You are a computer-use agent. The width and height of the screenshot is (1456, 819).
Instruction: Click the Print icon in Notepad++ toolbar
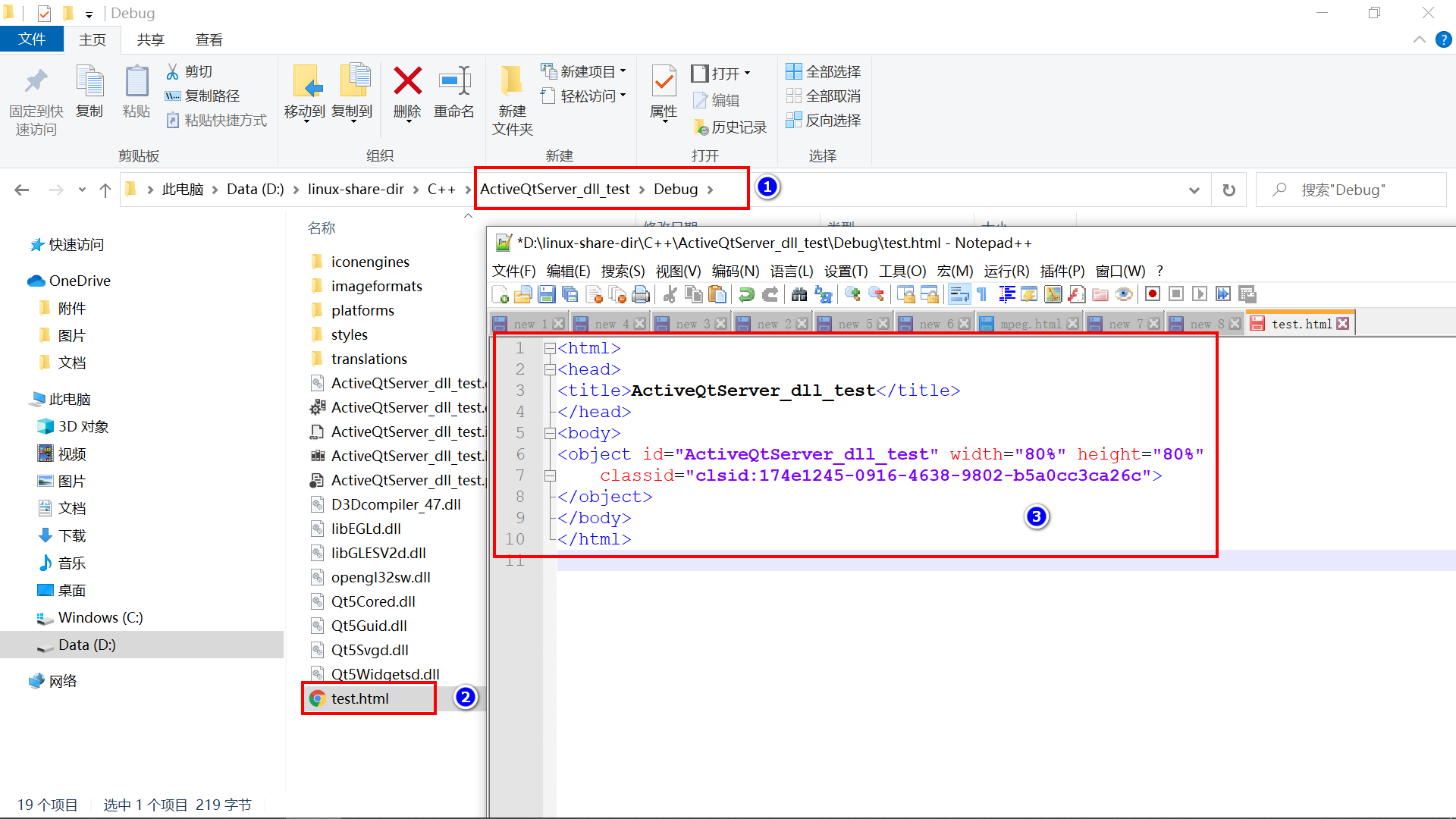(641, 294)
